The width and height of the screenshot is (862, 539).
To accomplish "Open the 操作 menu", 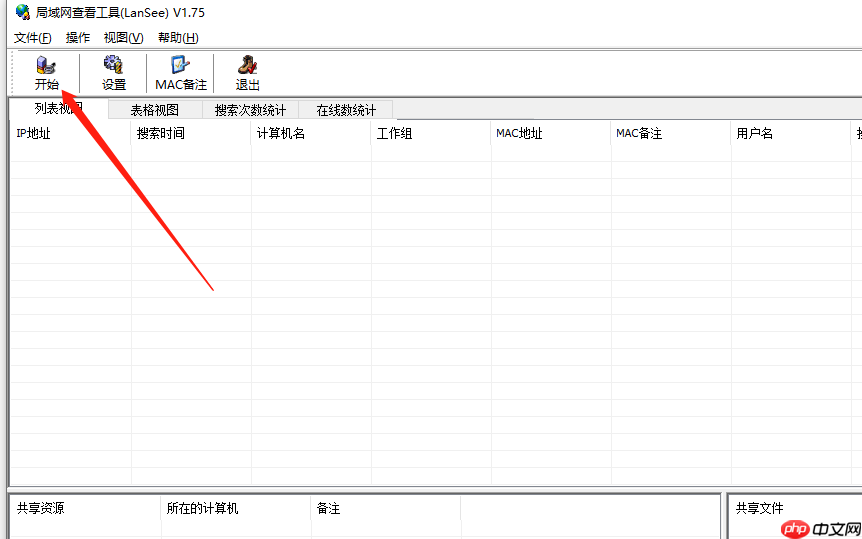I will coord(78,37).
